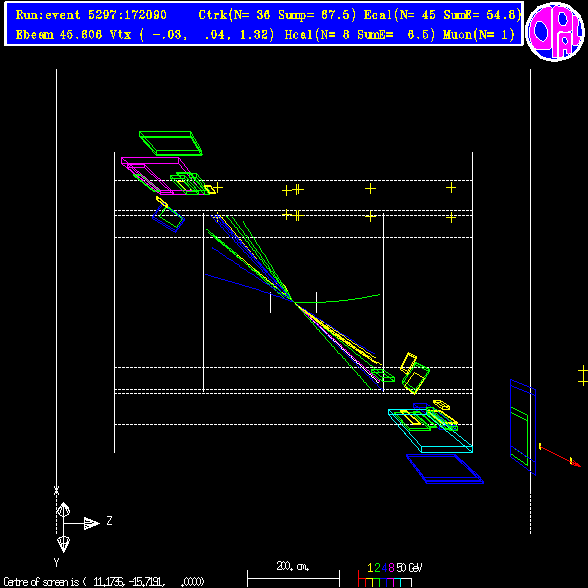
Task: Click the yellow energy swatch labeled 1
Action: click(370, 582)
